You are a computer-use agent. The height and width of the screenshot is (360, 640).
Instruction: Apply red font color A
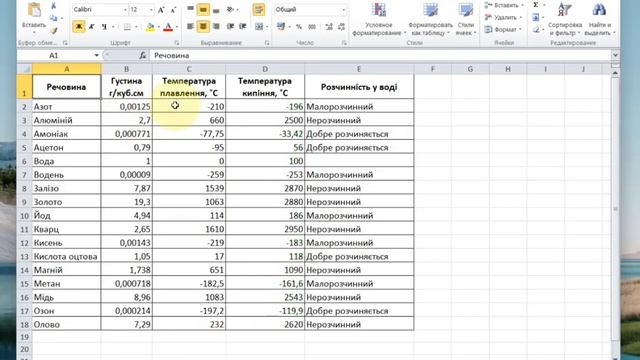point(168,27)
